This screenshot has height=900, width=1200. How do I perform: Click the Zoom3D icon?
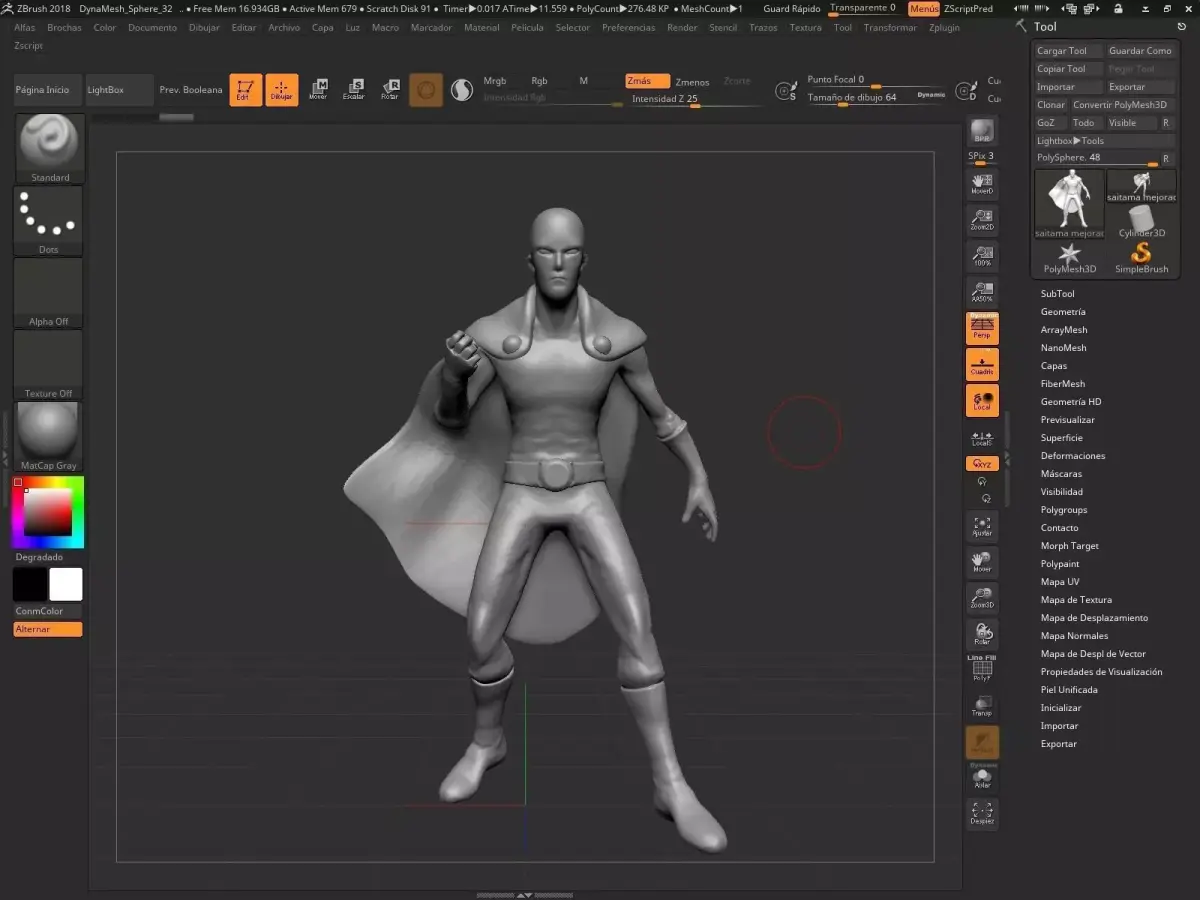(982, 599)
